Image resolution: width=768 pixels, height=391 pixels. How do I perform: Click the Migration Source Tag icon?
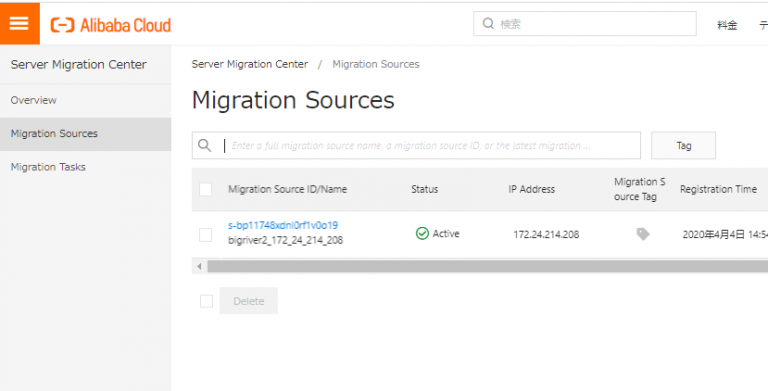[643, 234]
